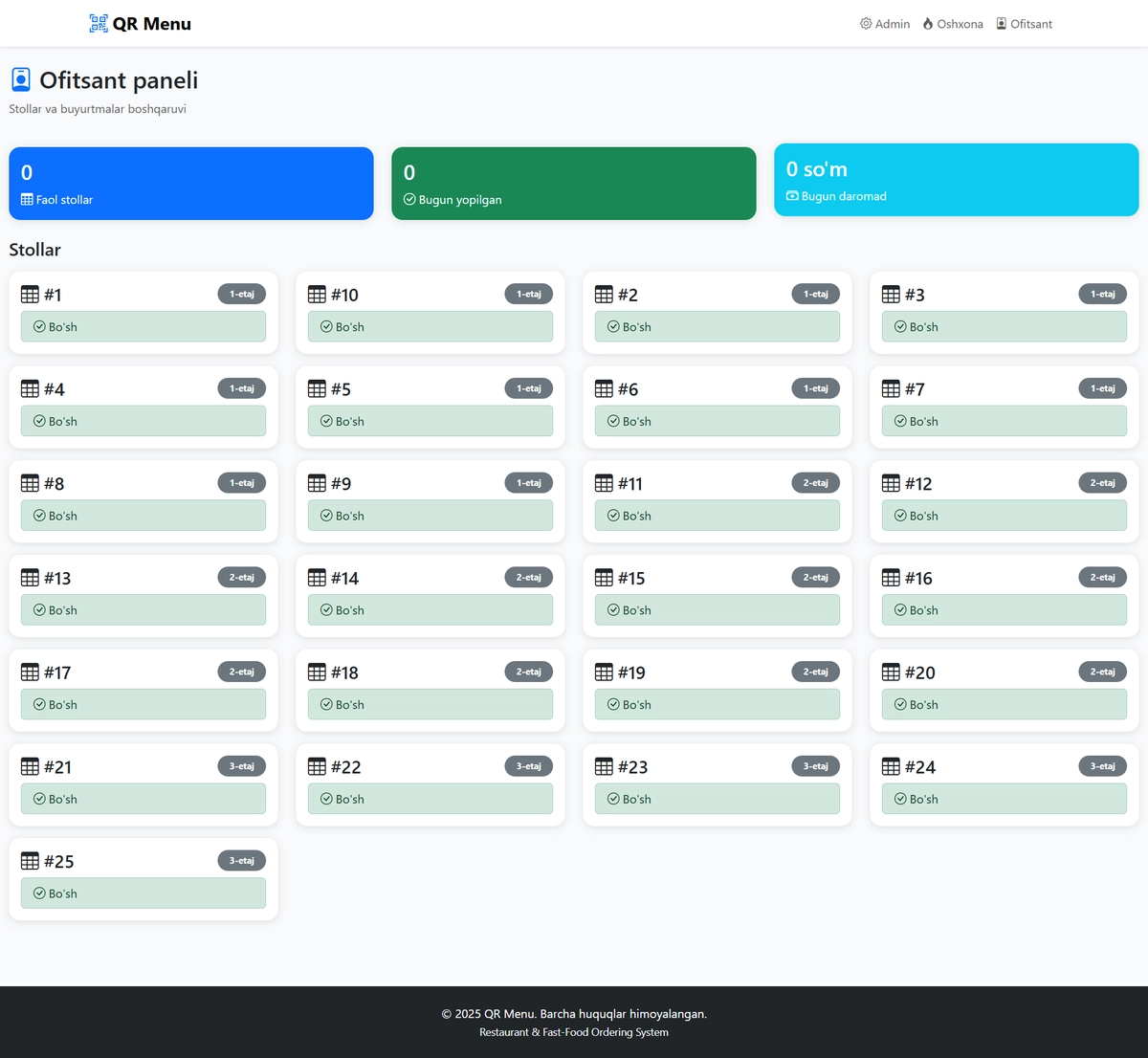The width and height of the screenshot is (1148, 1058).
Task: Select Bo'sh status bar of table #9
Action: pos(430,516)
